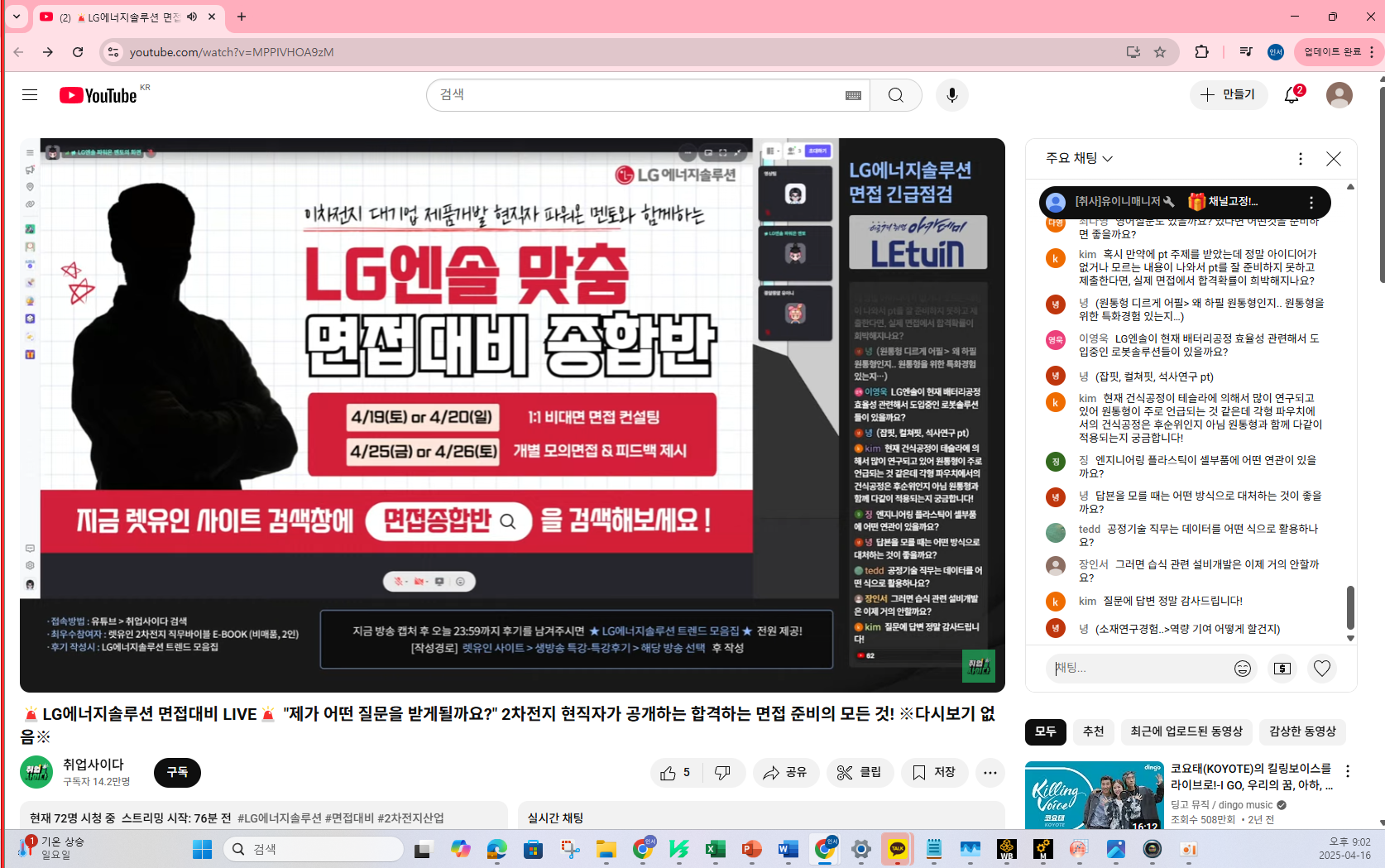Send a heart reaction in chat

point(1321,669)
